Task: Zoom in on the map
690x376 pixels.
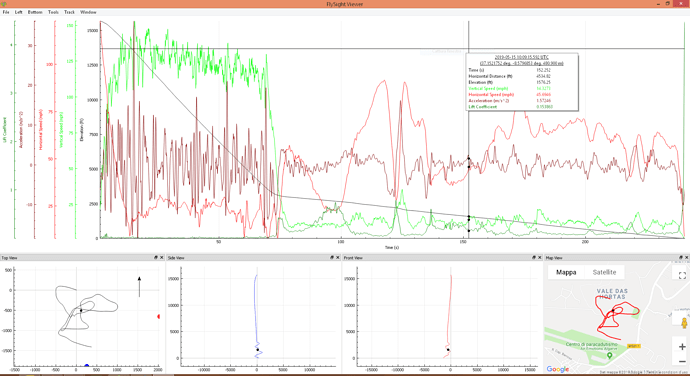Action: 682,347
